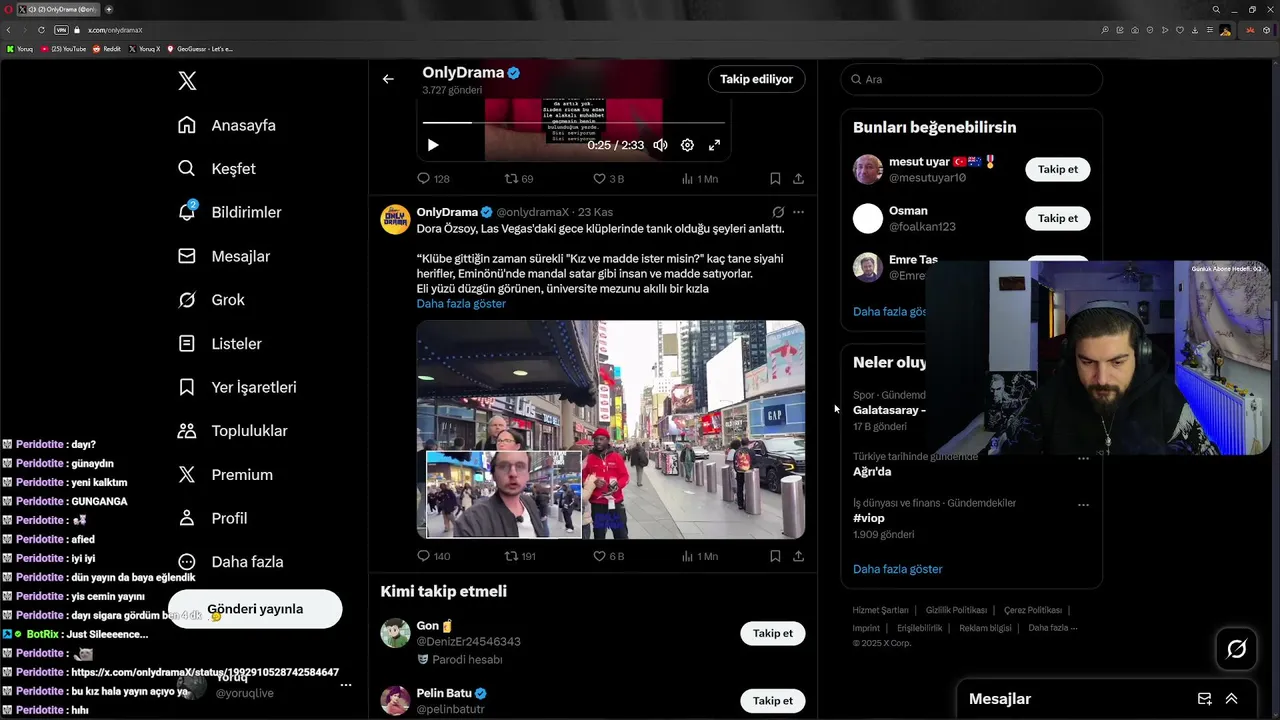Open Keşfet explore page
The image size is (1280, 720).
pos(217,169)
